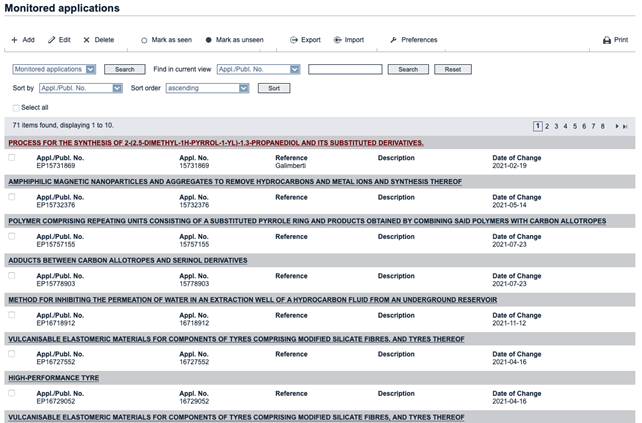
Task: Tick the checkbox for EP15731869
Action: (12, 157)
